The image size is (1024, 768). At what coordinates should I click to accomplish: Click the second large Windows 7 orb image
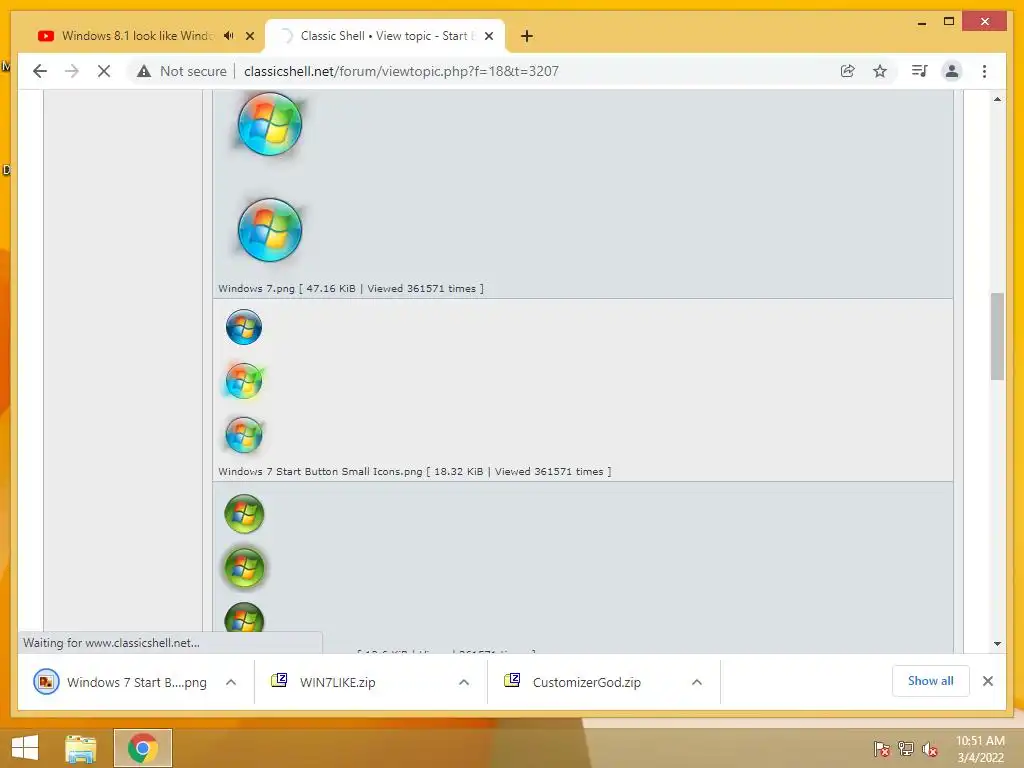[x=270, y=230]
